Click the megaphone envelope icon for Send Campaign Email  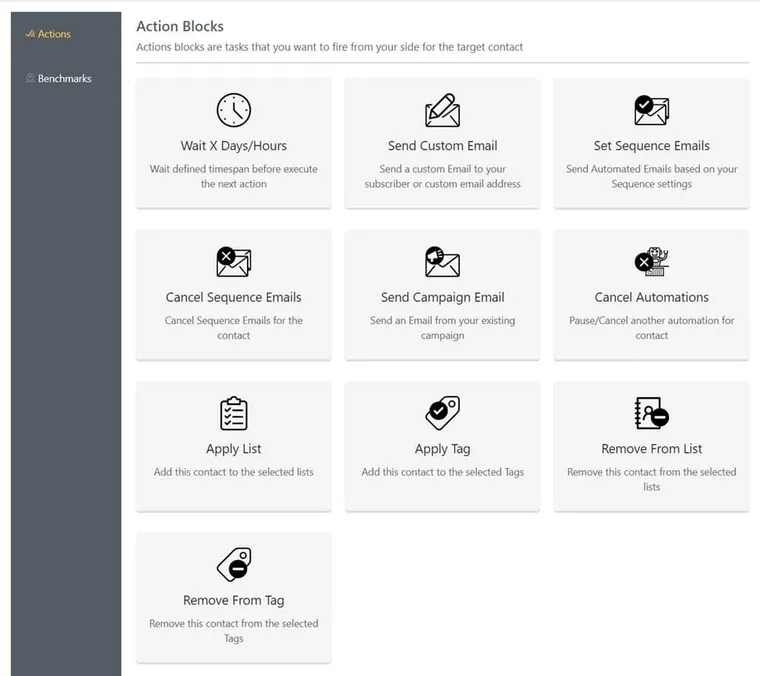(x=443, y=262)
